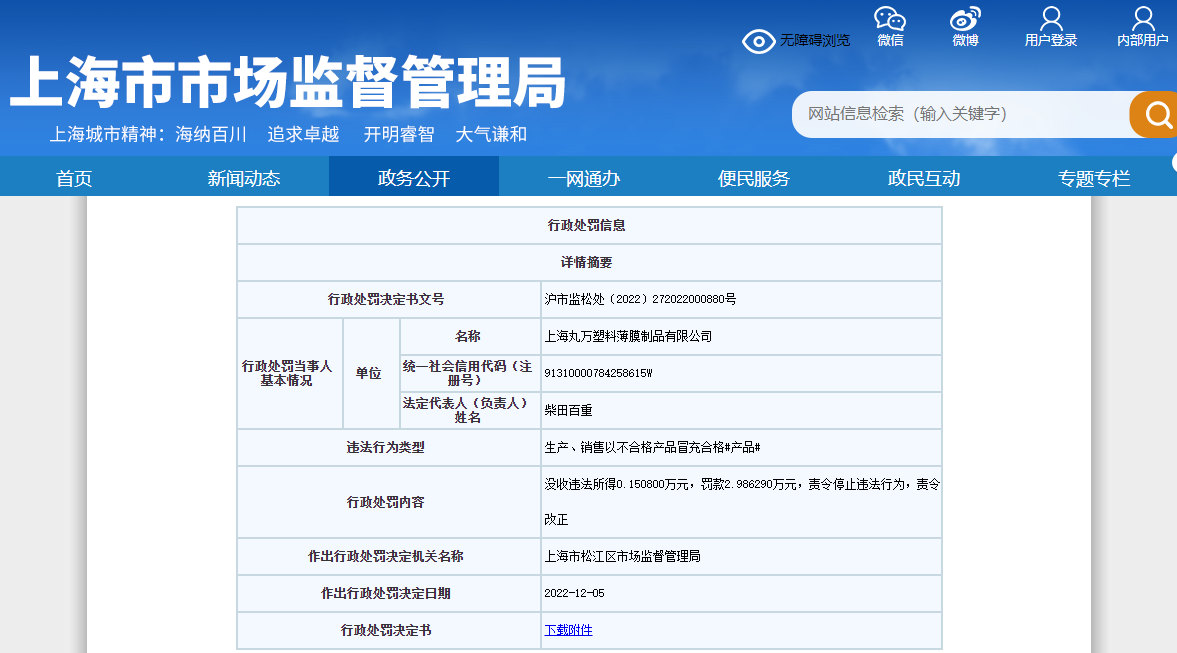Click the 行政处罚内容 label cell
This screenshot has width=1177, height=653.
pyautogui.click(x=389, y=502)
